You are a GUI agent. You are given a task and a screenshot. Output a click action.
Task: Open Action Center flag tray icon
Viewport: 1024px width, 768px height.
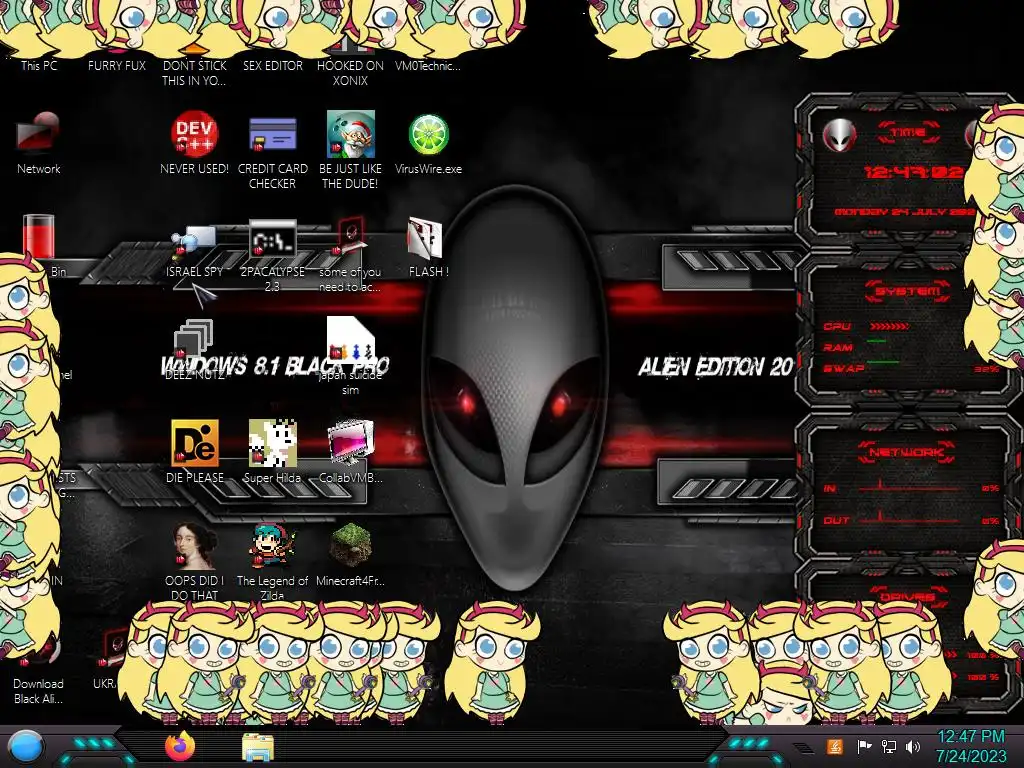[865, 746]
